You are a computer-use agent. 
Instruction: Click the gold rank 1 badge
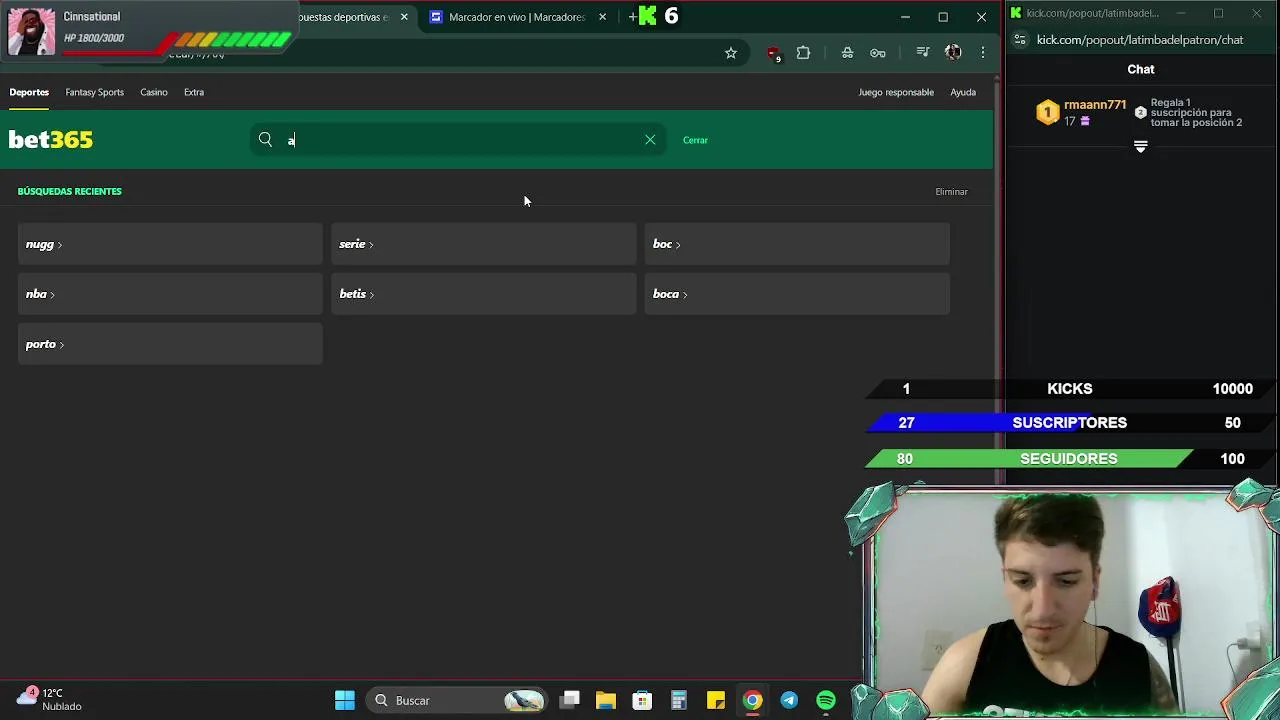(x=1047, y=112)
